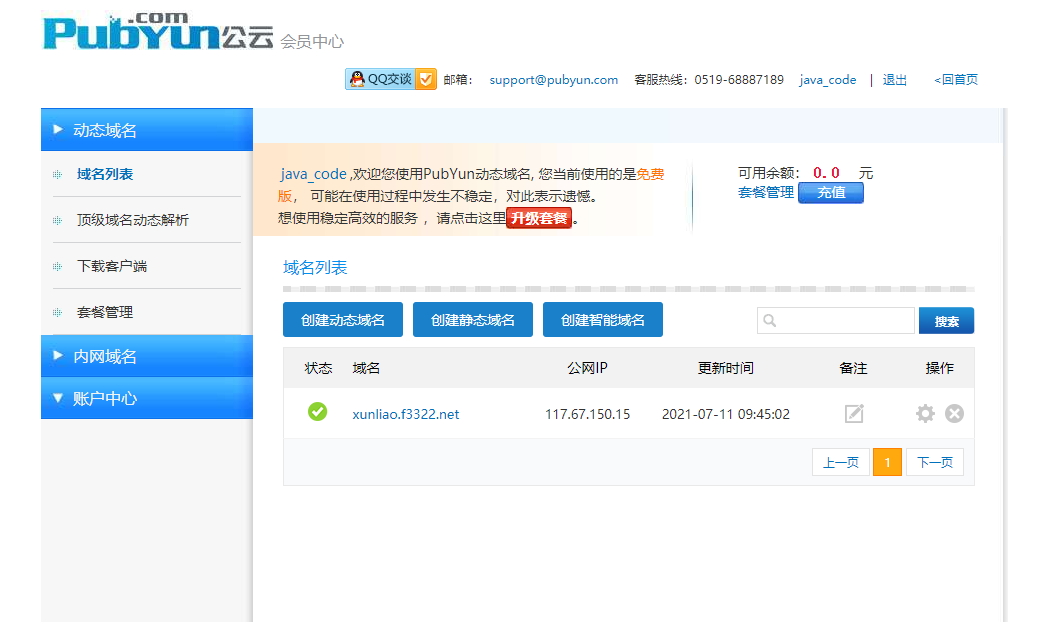Log out using the 退出 link
This screenshot has width=1057, height=622.
pyautogui.click(x=893, y=79)
